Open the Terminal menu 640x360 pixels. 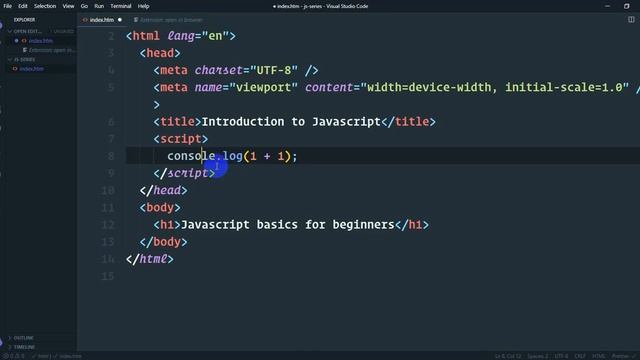pyautogui.click(x=121, y=6)
